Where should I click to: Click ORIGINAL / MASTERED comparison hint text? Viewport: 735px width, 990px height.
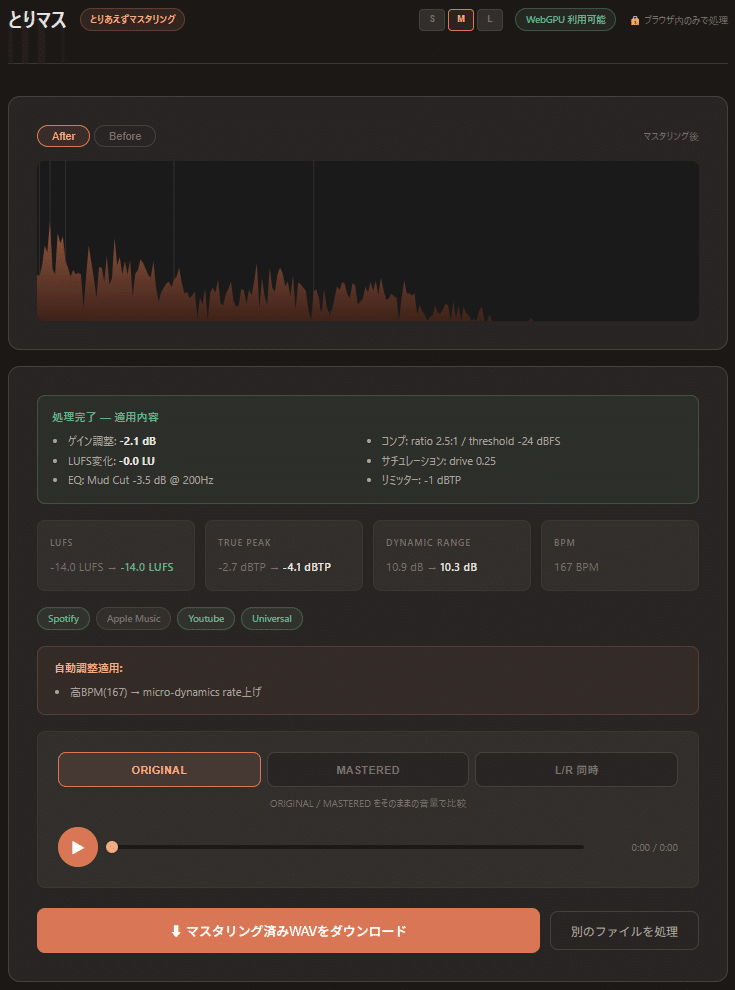(x=368, y=804)
